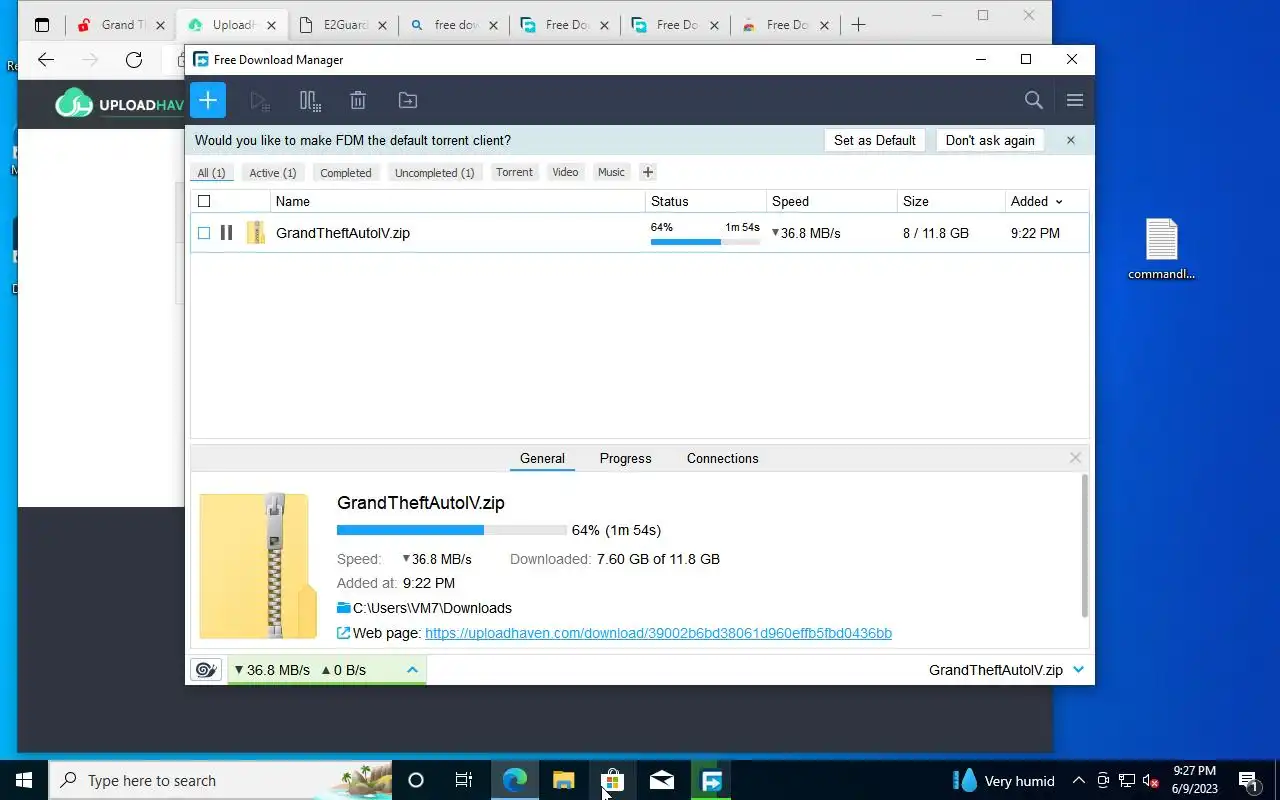Click the zip file icon in download row
This screenshot has width=1280, height=800.
[x=256, y=233]
